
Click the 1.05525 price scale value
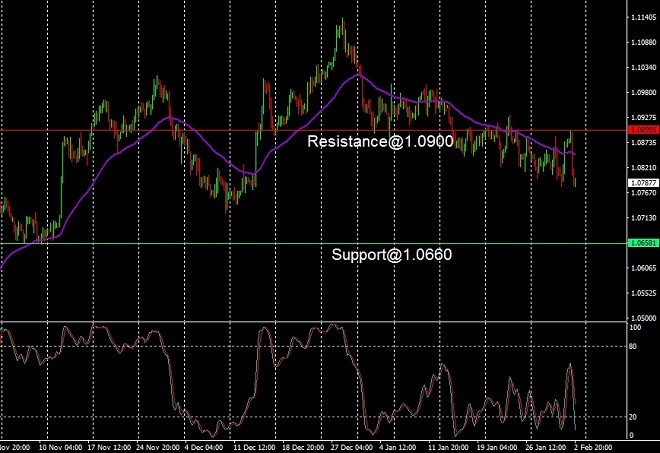click(x=644, y=293)
